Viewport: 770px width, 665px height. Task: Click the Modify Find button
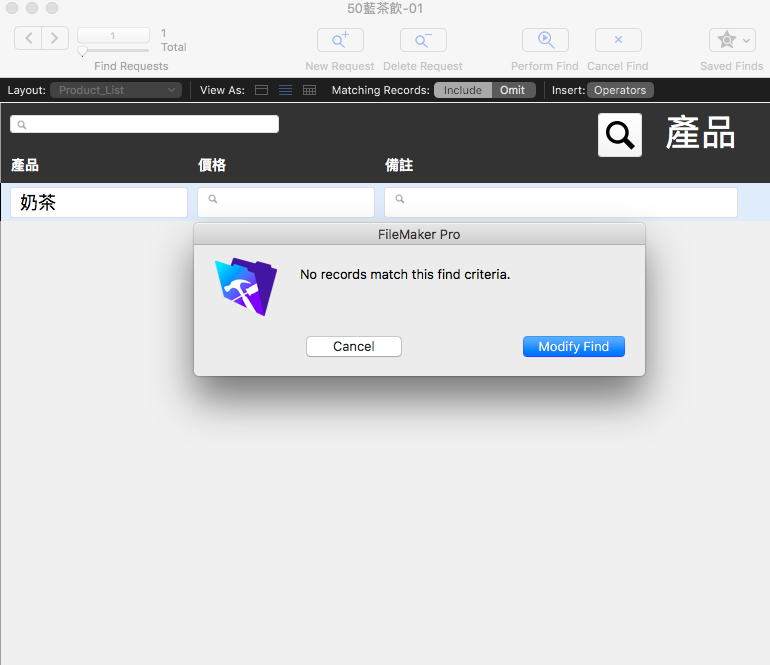coord(574,347)
